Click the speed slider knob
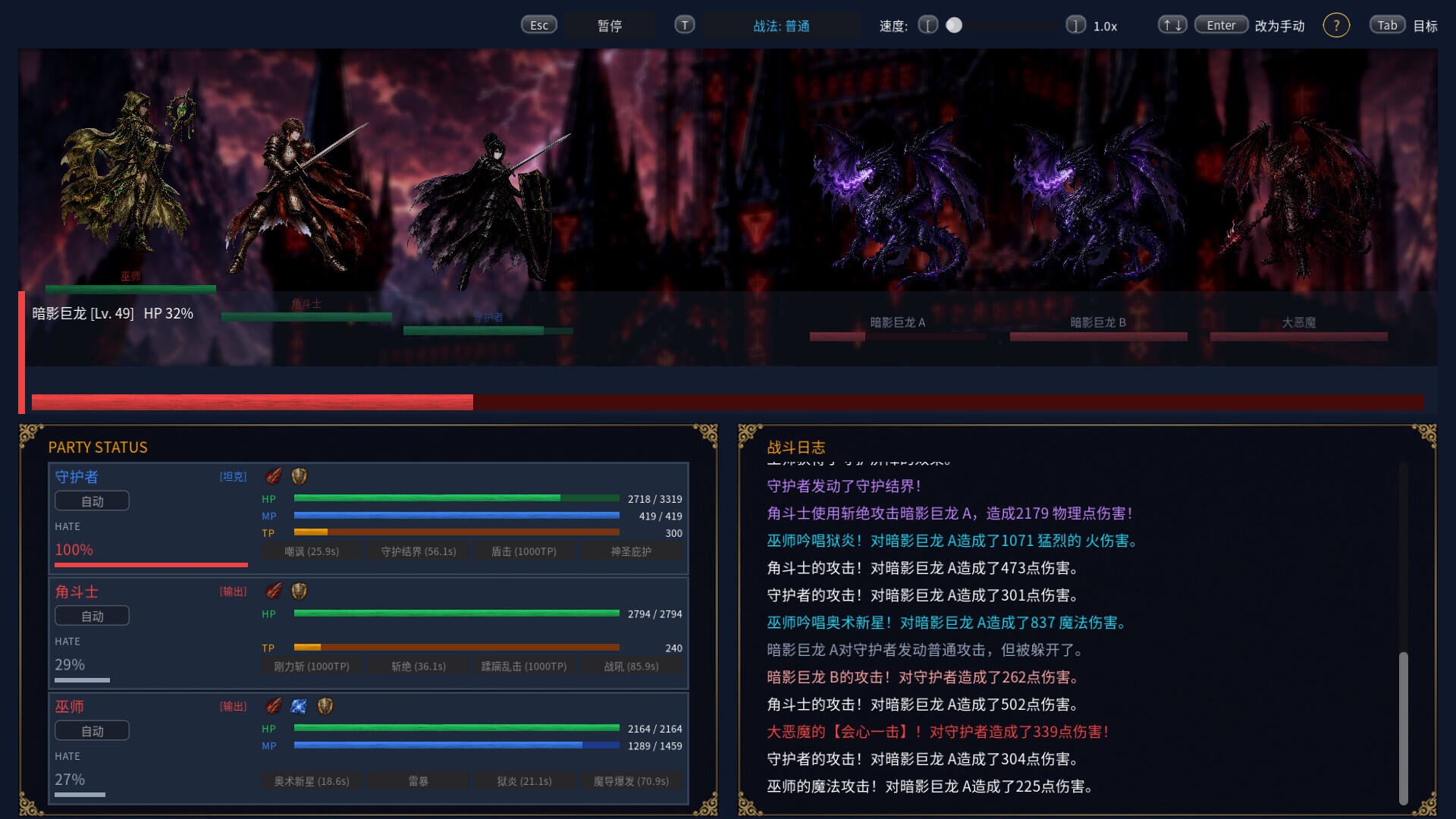Screen dimensions: 1456x819 [x=954, y=25]
